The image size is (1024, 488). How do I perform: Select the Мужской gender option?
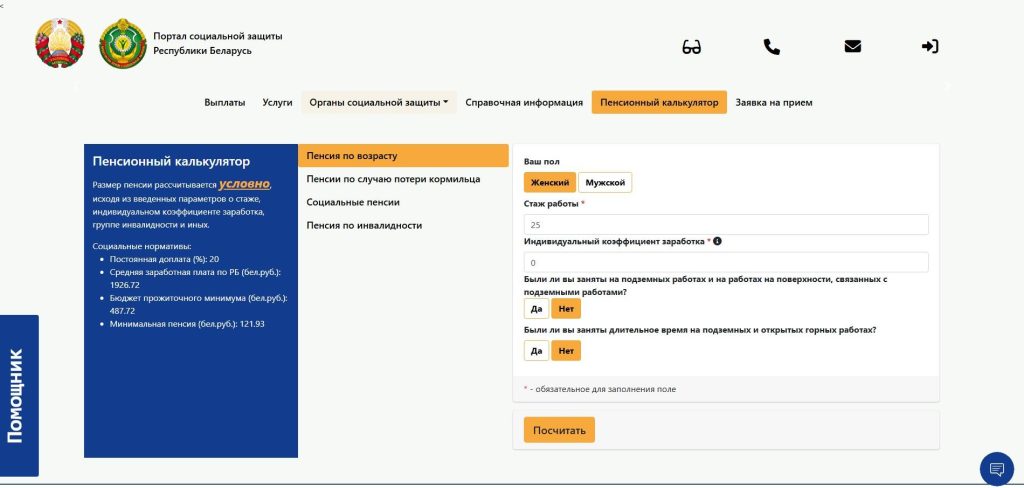click(605, 183)
